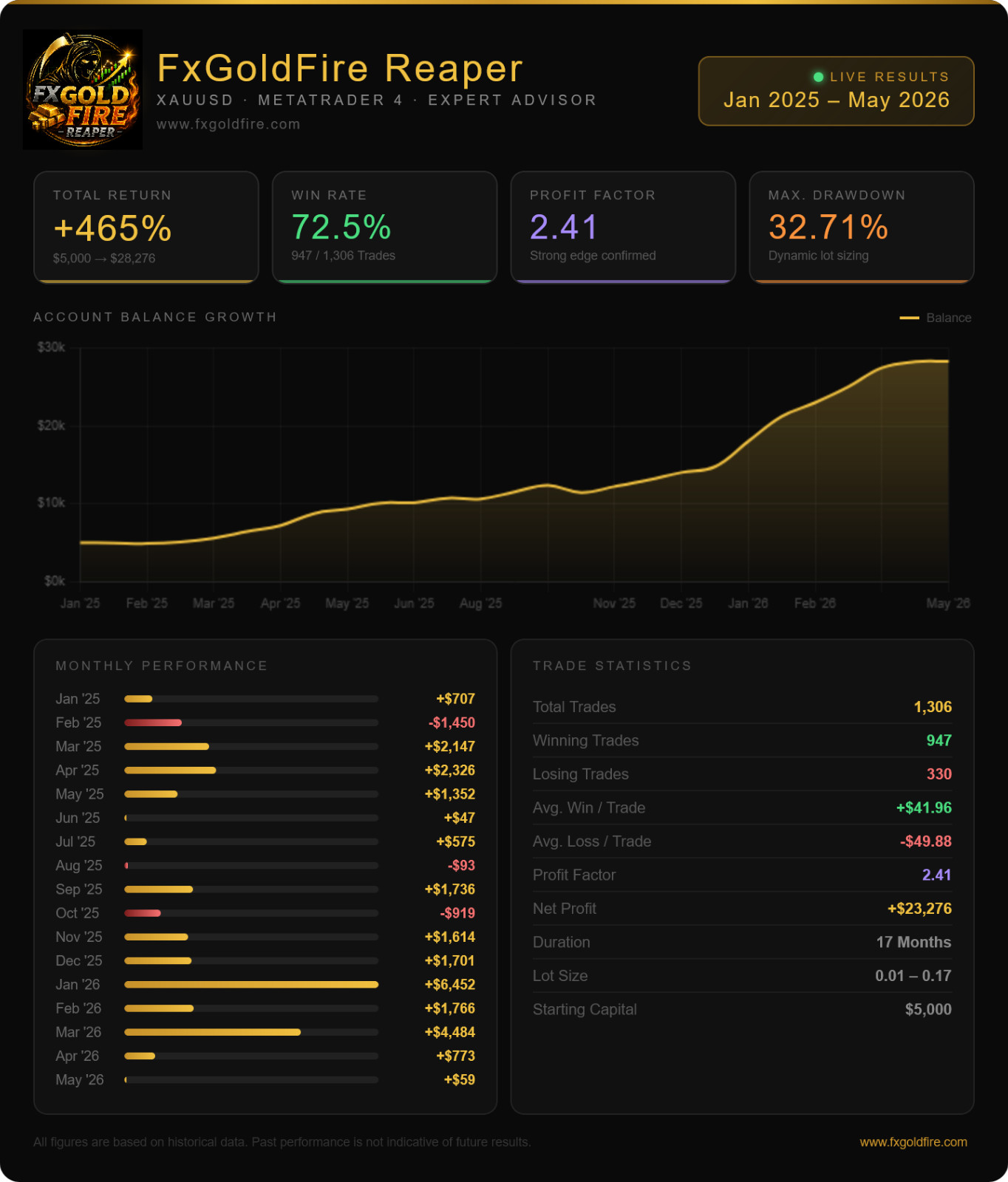Viewport: 1008px width, 1182px height.
Task: Click the Losing Trades value '330'
Action: [x=939, y=774]
